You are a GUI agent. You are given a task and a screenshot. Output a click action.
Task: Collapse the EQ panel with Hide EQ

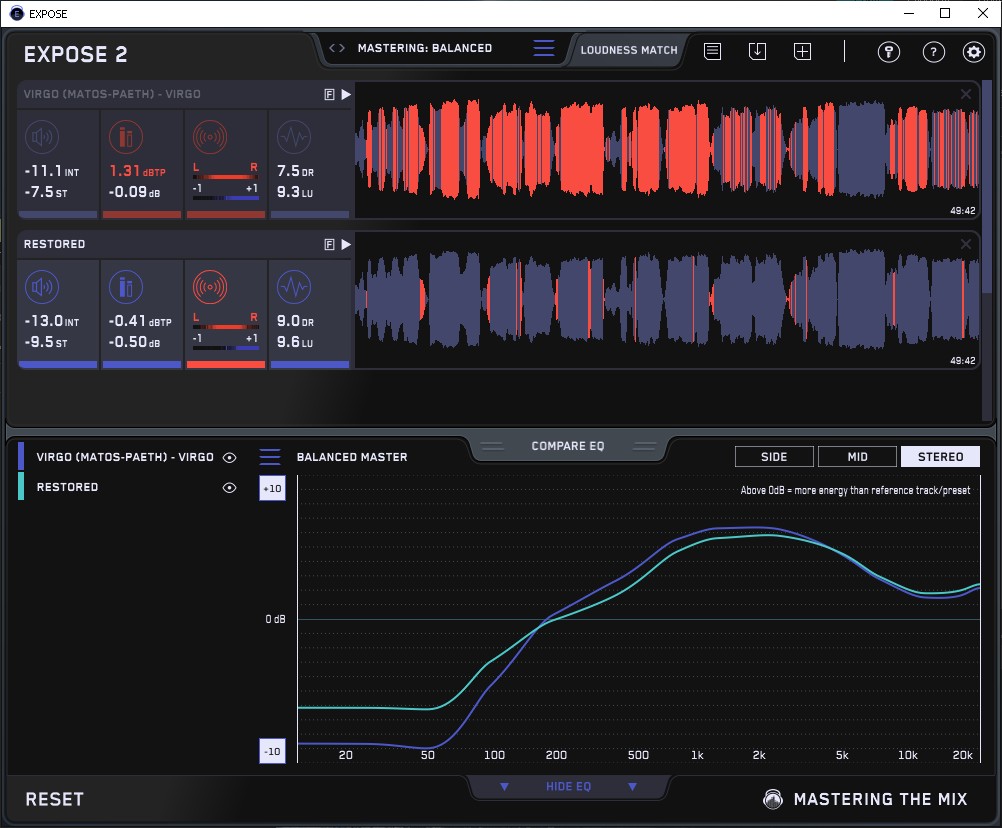pos(568,787)
